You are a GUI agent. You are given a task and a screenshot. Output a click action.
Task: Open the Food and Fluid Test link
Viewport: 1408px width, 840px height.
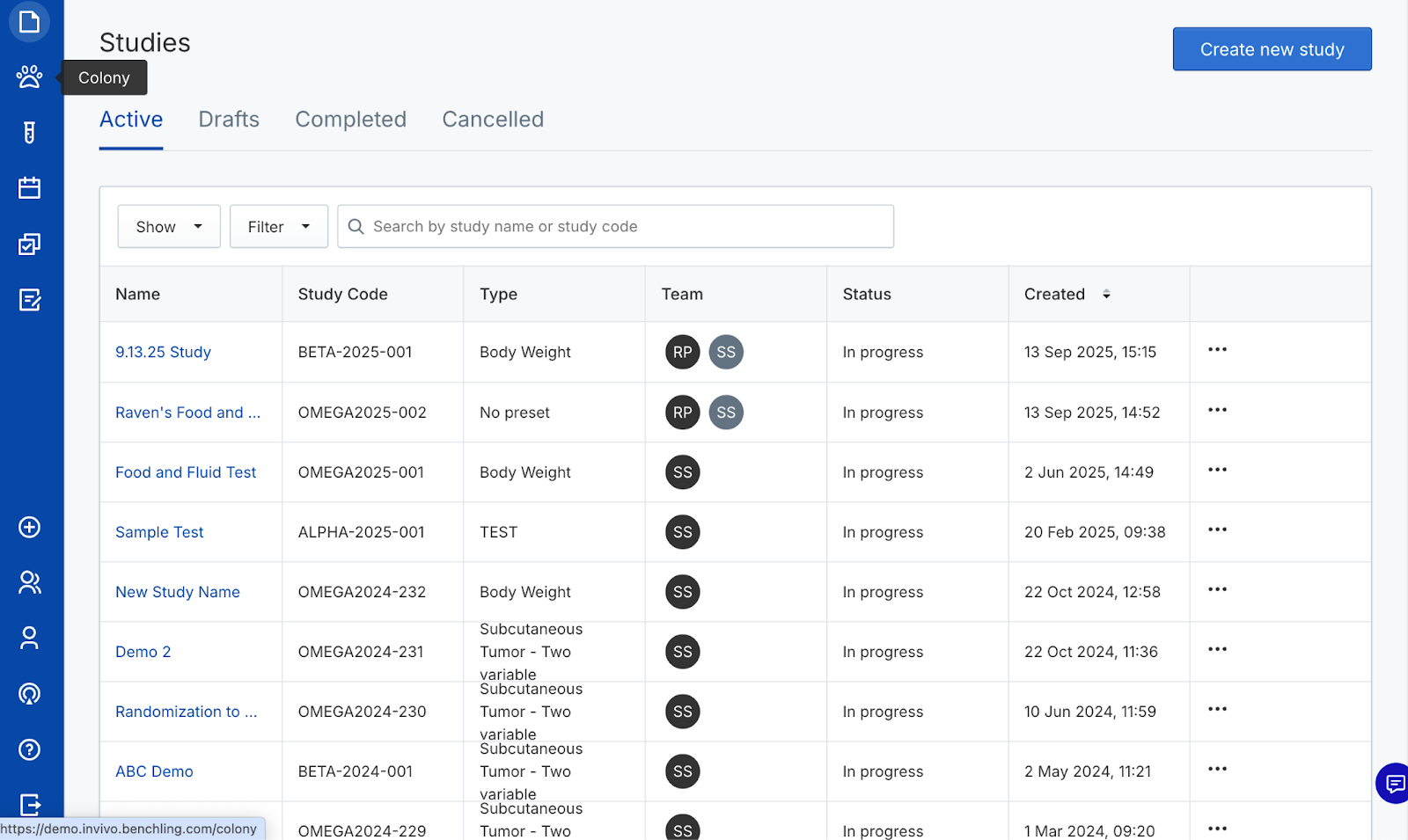(186, 472)
